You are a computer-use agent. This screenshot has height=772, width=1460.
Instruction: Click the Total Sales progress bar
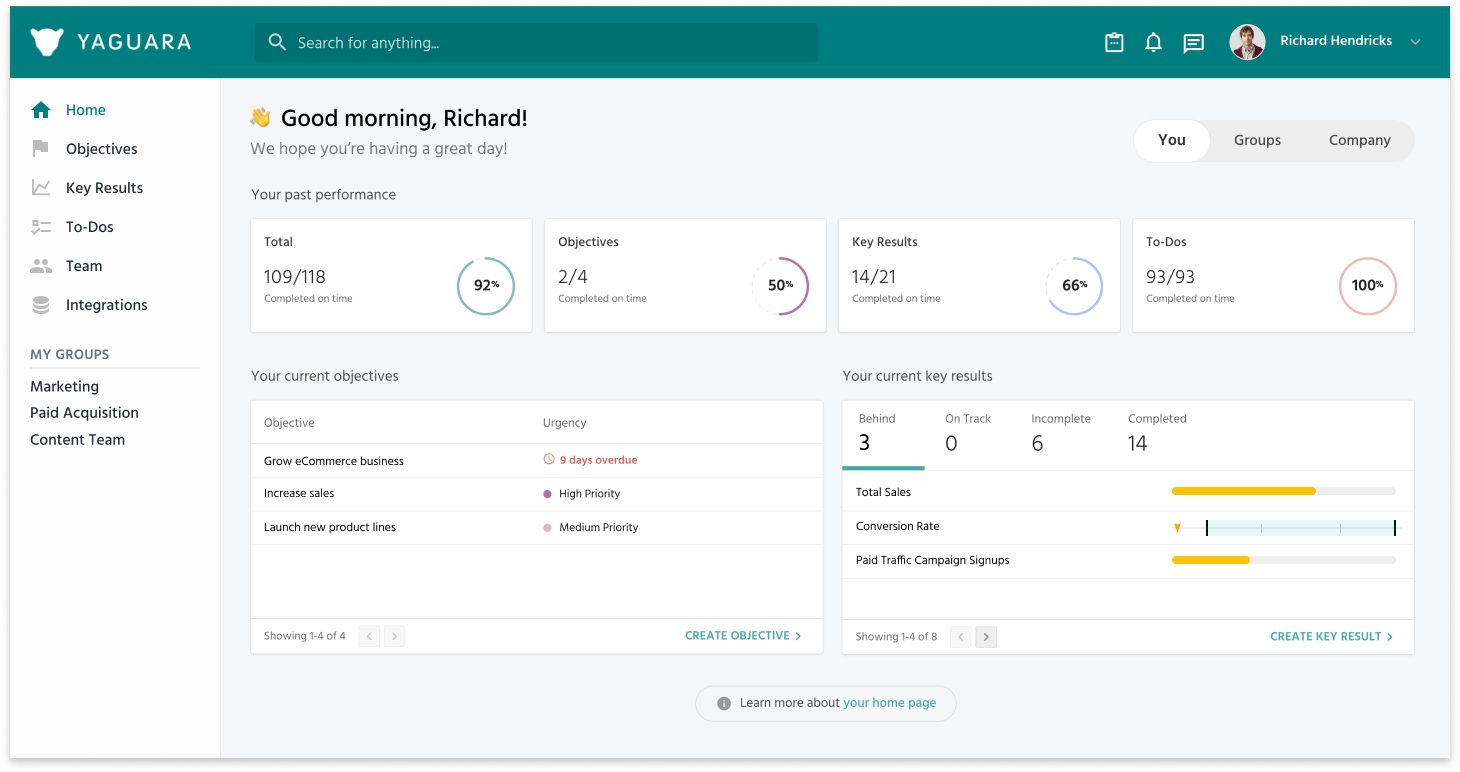pos(1283,492)
